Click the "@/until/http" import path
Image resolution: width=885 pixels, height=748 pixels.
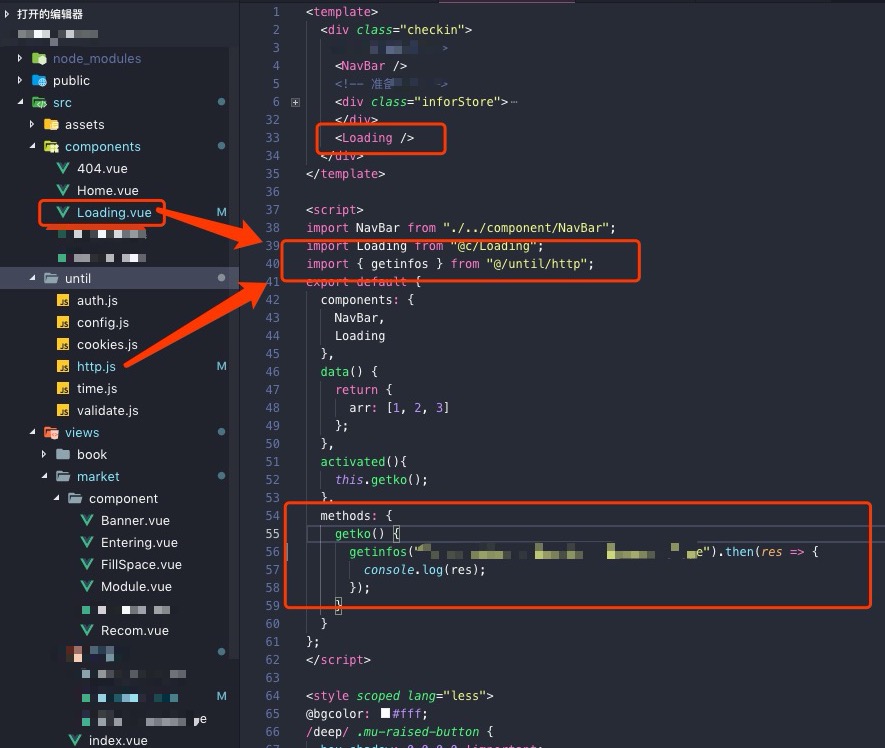coord(537,264)
